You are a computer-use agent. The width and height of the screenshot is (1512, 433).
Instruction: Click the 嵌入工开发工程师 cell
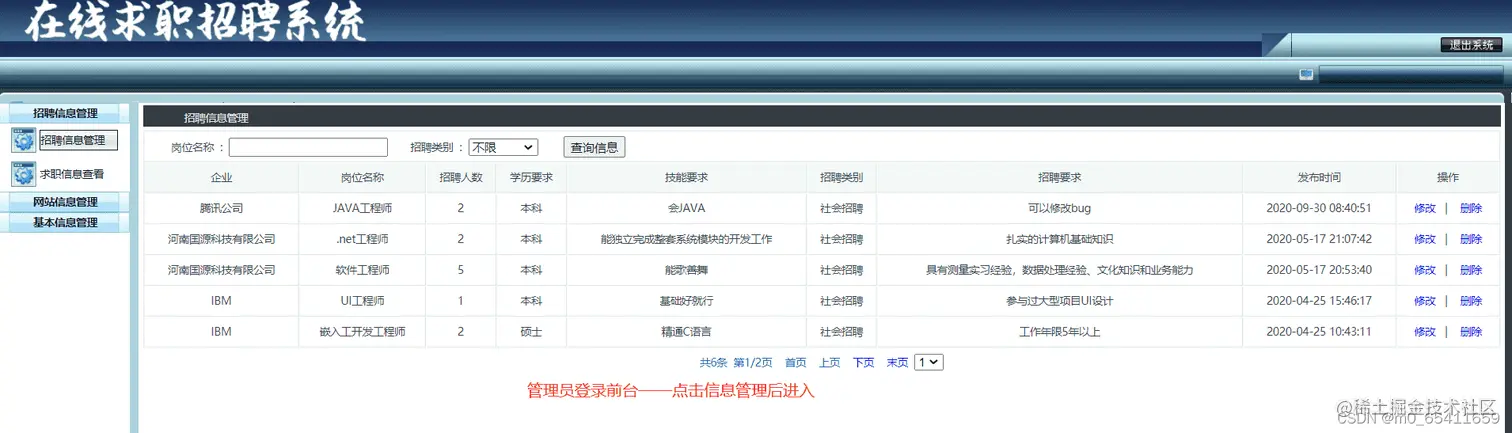pyautogui.click(x=362, y=332)
